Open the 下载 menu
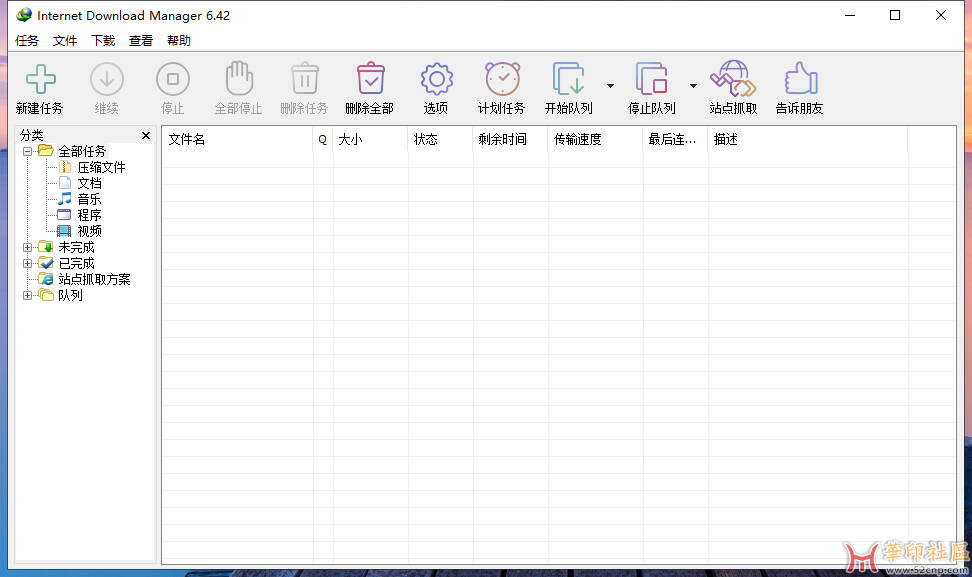Screen dimensions: 972x577 tap(103, 41)
